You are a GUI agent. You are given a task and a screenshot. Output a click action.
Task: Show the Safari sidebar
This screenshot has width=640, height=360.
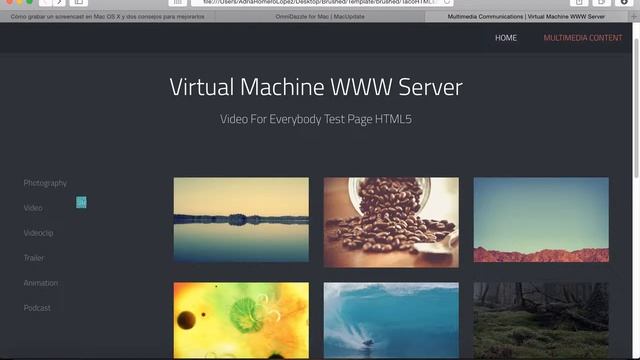pyautogui.click(x=79, y=2)
